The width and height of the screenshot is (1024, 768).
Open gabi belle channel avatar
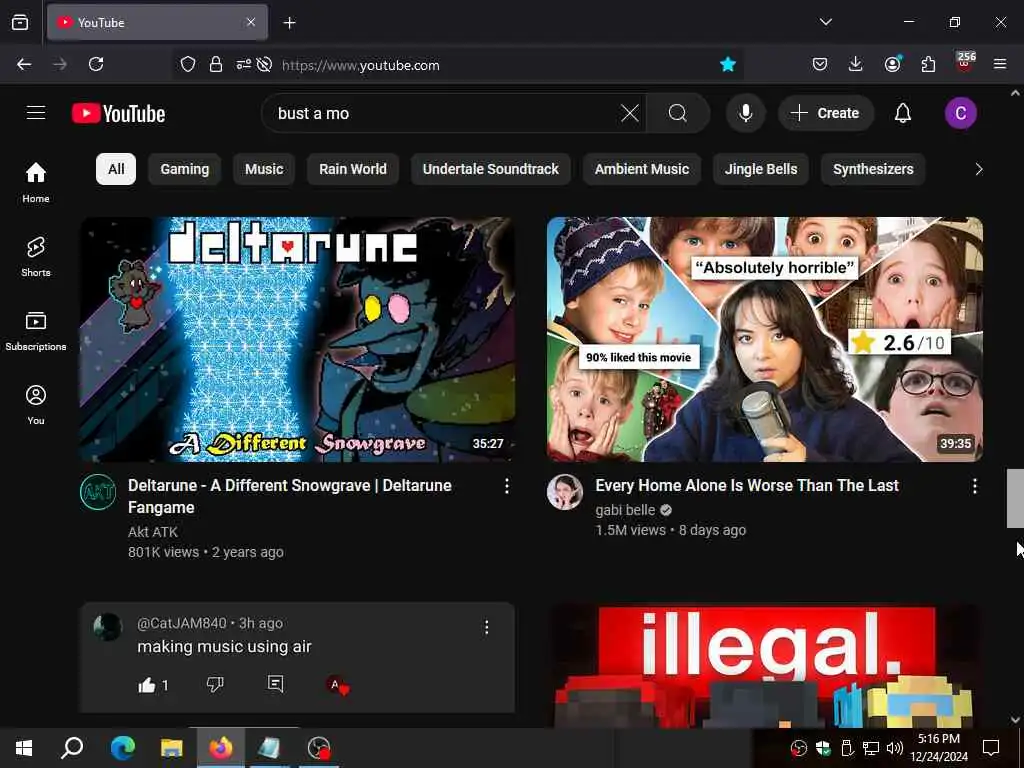(x=565, y=492)
